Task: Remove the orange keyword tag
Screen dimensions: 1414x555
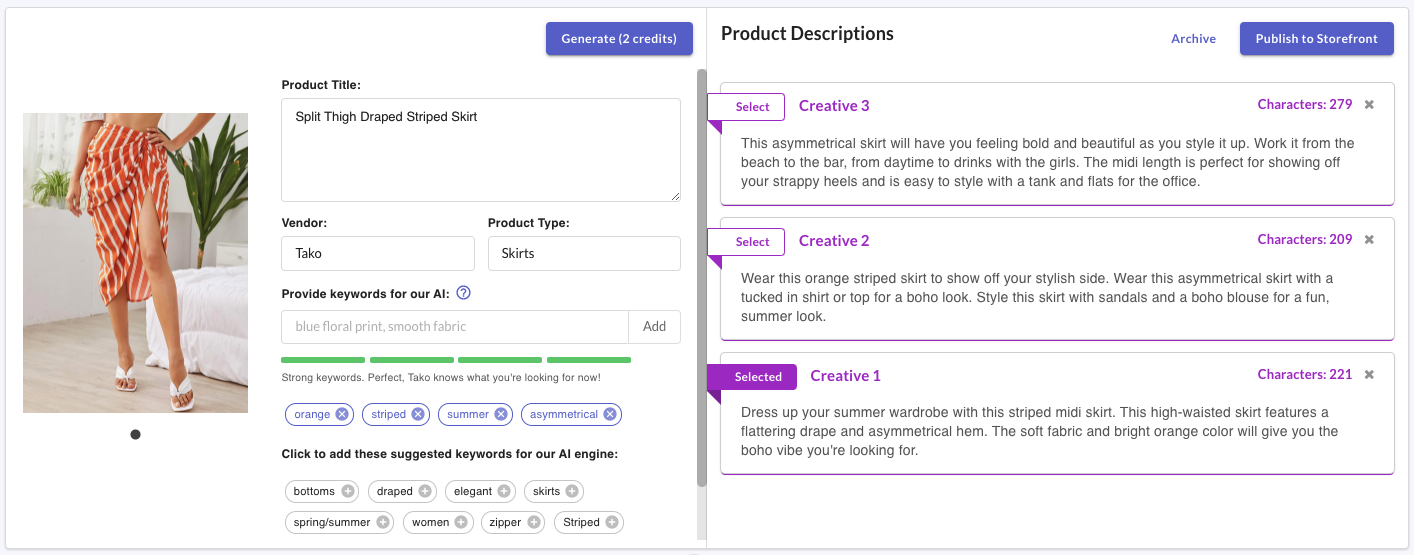Action: (342, 414)
